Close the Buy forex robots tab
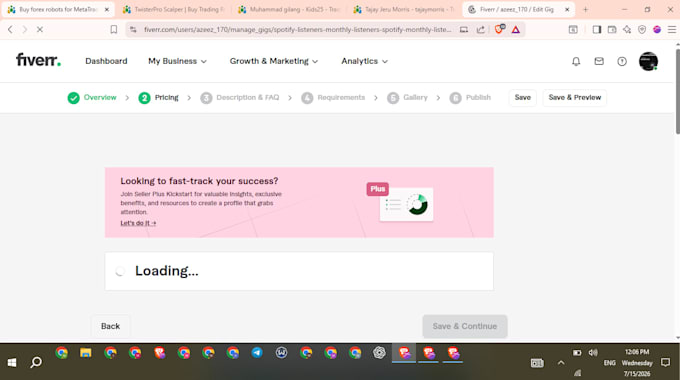The height and width of the screenshot is (380, 680). click(x=107, y=9)
